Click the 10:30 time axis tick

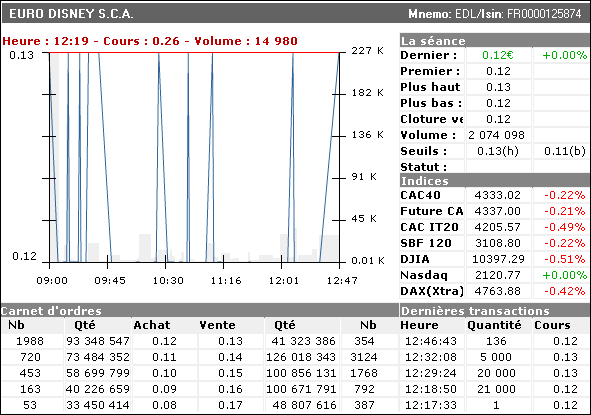tap(168, 281)
